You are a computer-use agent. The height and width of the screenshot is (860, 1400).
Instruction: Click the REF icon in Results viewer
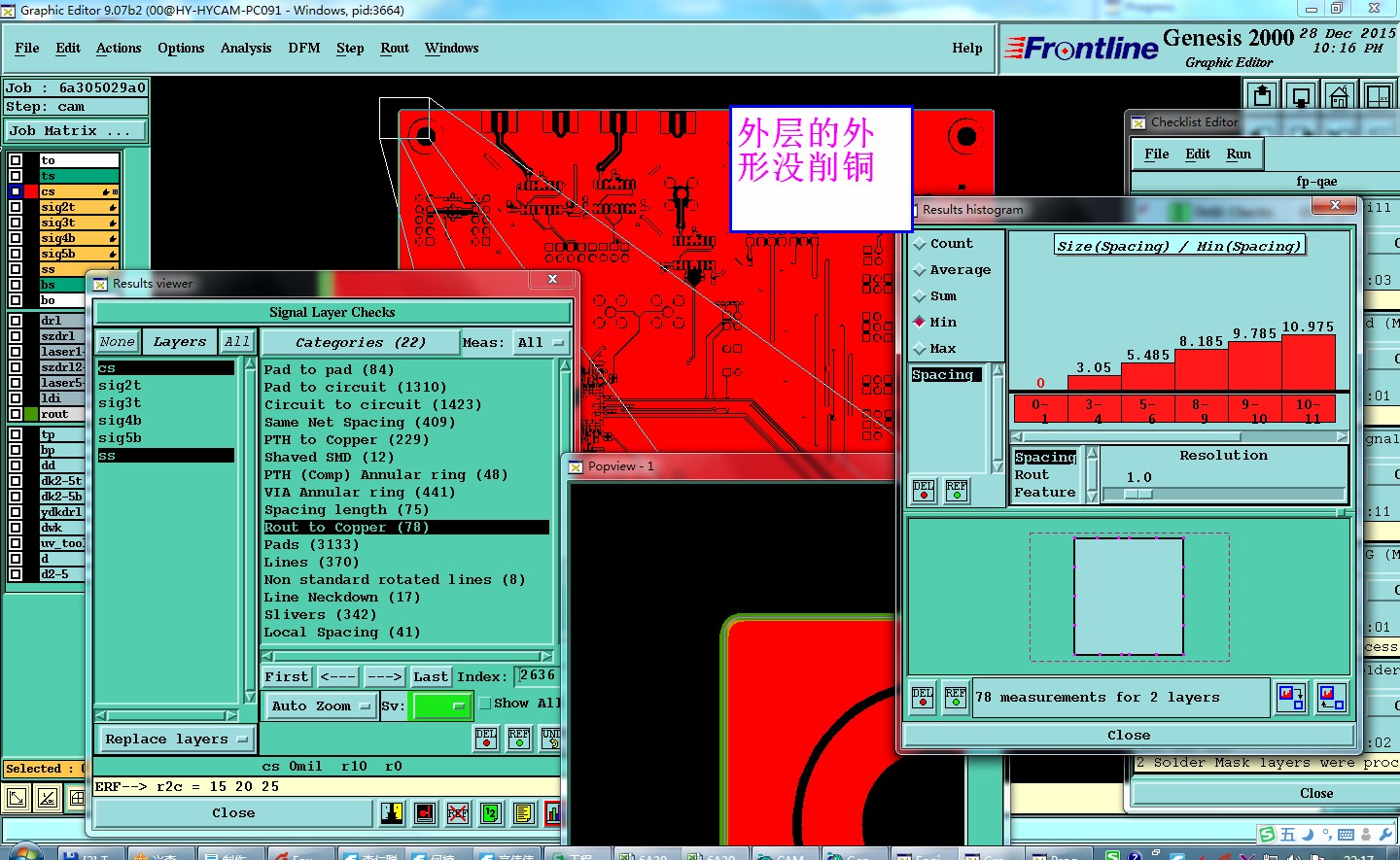tap(519, 738)
